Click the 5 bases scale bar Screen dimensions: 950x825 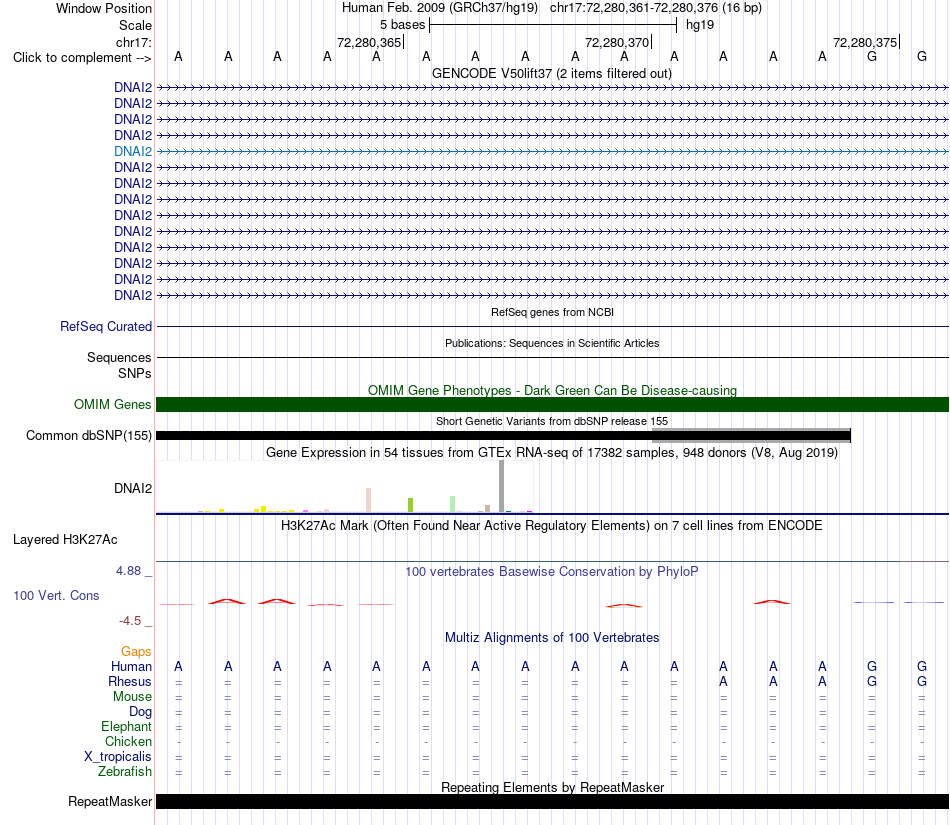click(x=553, y=25)
